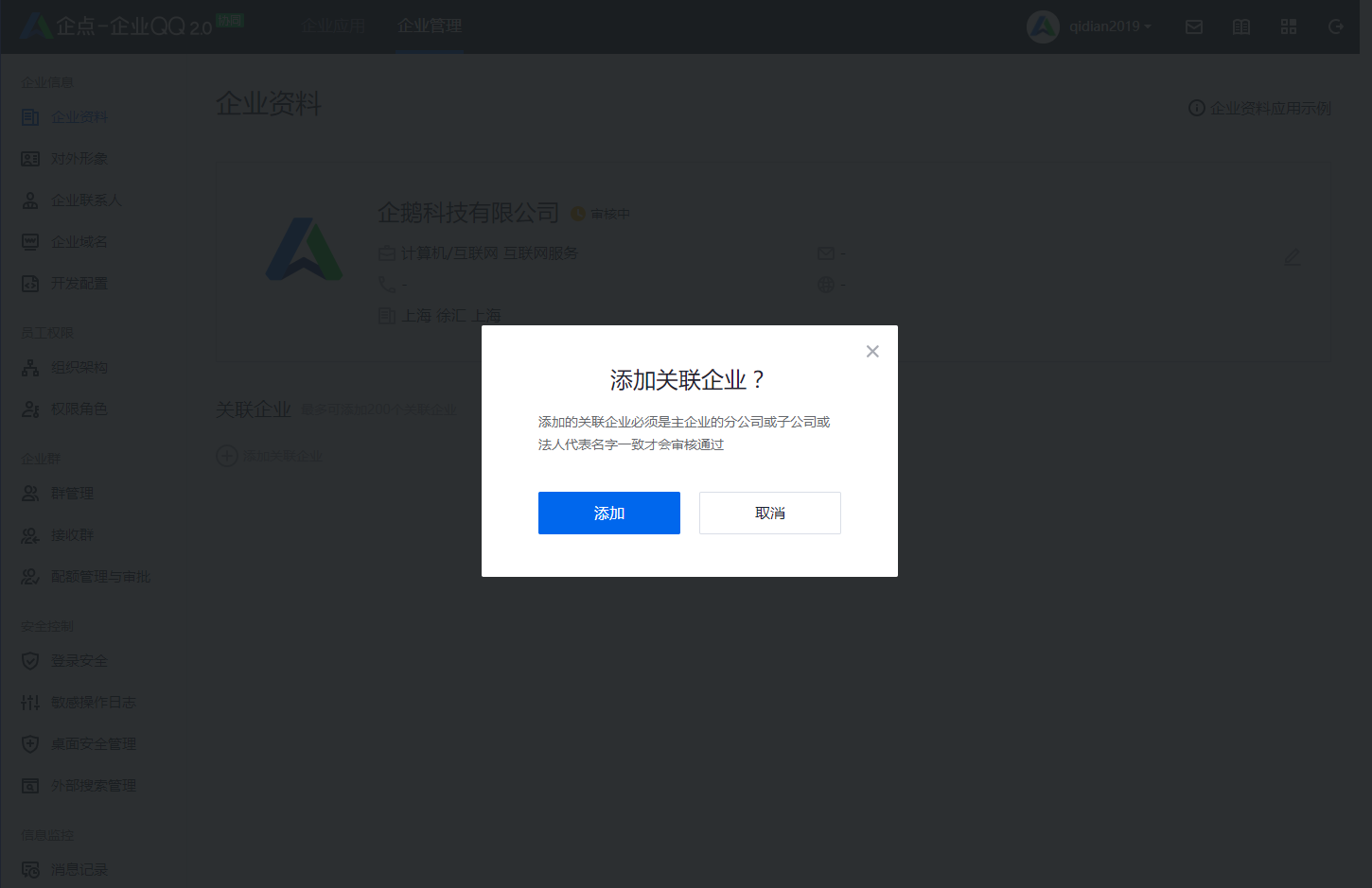Screen dimensions: 1372x888
Task: Click the 消息记录 sidebar icon
Action: (30, 870)
